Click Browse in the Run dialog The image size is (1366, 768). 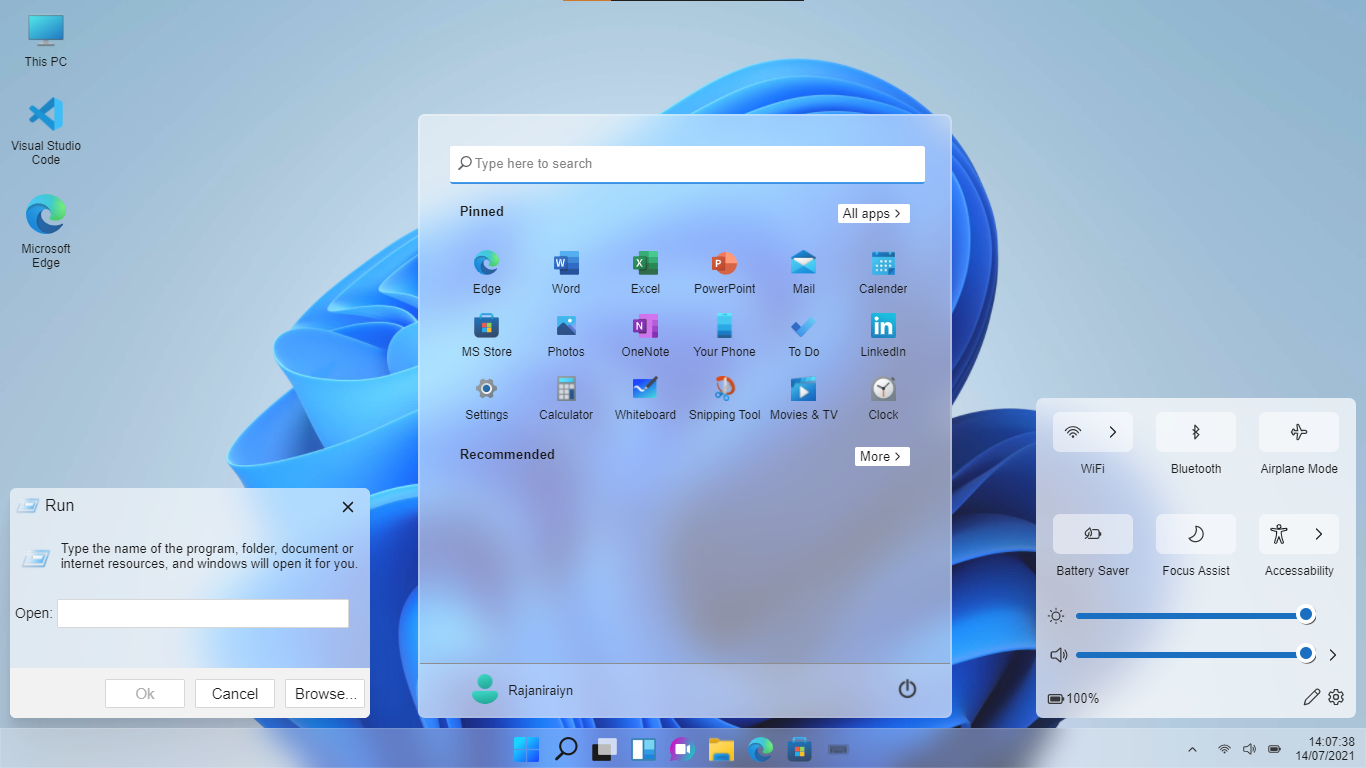(x=324, y=693)
